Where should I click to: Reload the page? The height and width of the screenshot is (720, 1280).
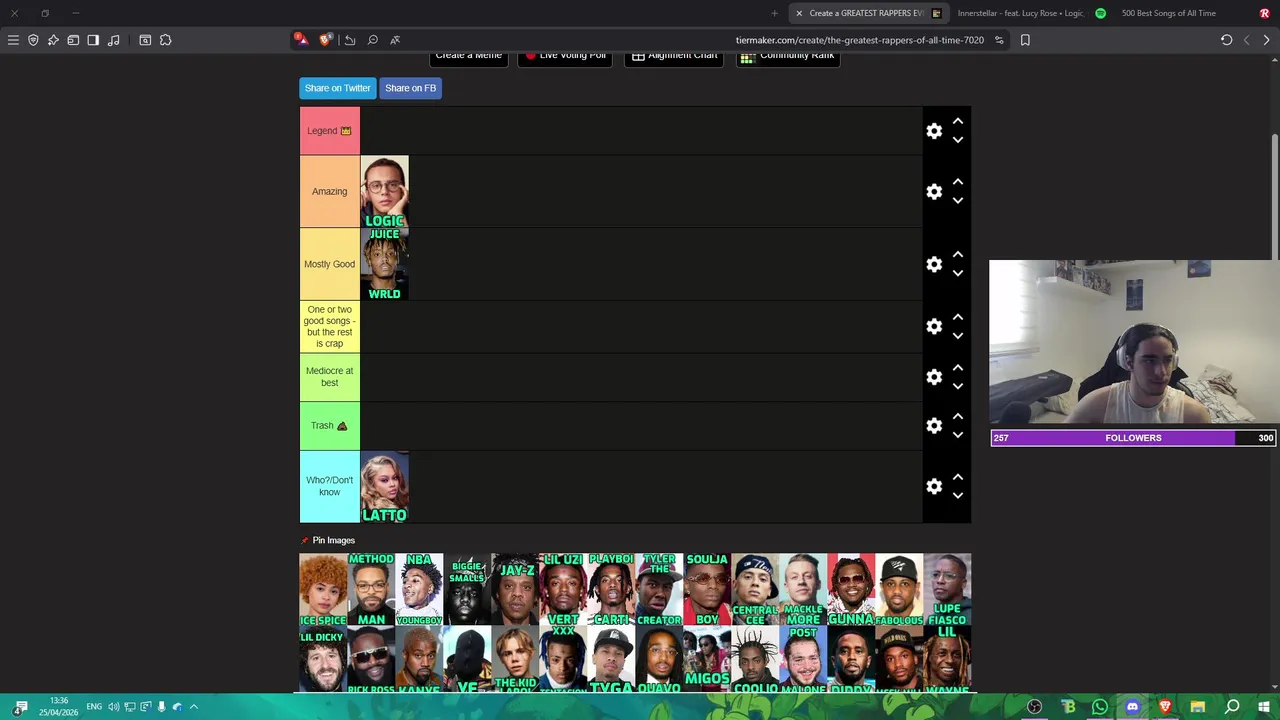[x=1226, y=40]
